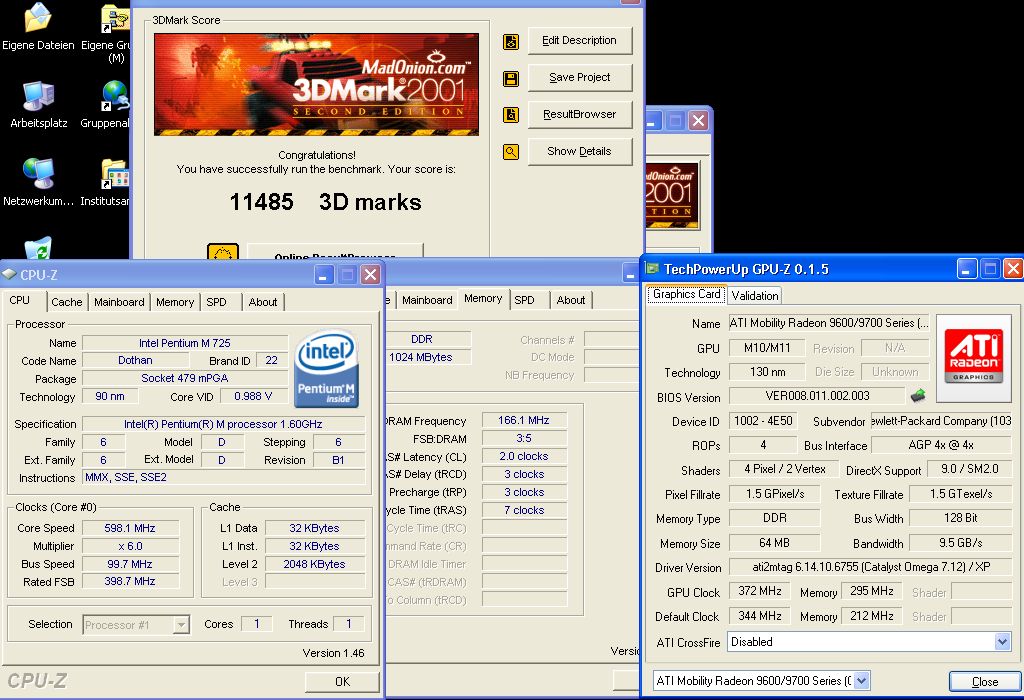1024x700 pixels.
Task: Click the Memory Size 64 MB field
Action: click(x=775, y=543)
